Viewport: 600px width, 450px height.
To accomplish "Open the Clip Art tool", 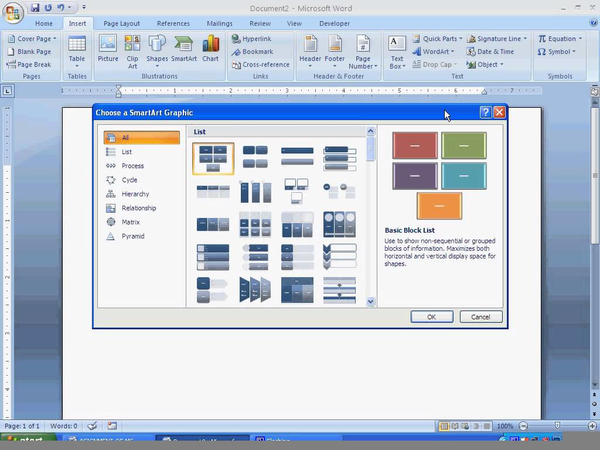I will pos(133,46).
